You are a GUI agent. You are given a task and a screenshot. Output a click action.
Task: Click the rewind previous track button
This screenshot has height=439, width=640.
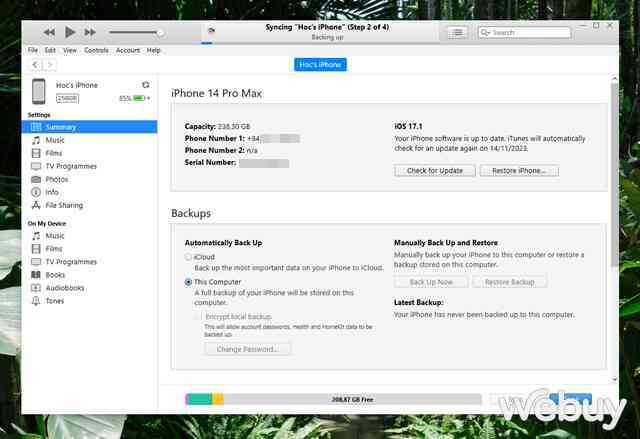(49, 32)
